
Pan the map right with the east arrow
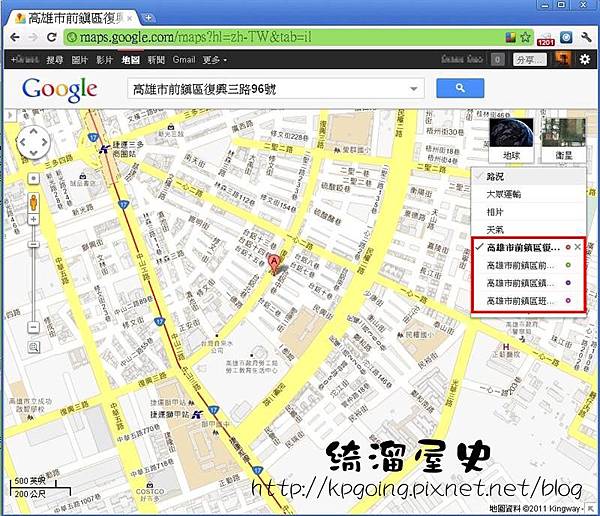pos(45,142)
